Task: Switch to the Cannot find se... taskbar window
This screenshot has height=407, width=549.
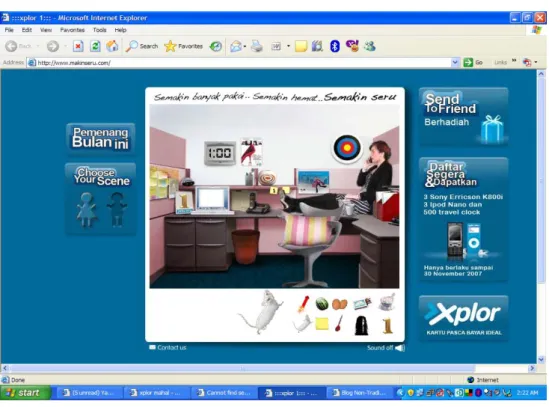Action: pyautogui.click(x=224, y=393)
